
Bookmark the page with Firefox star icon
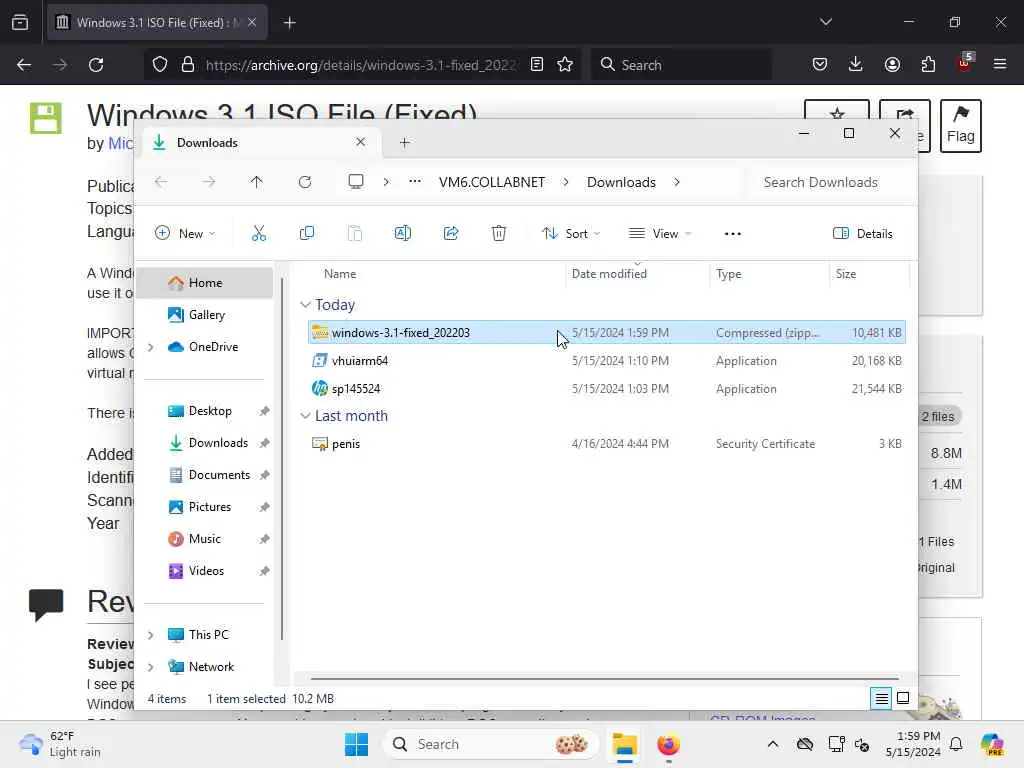tap(565, 65)
